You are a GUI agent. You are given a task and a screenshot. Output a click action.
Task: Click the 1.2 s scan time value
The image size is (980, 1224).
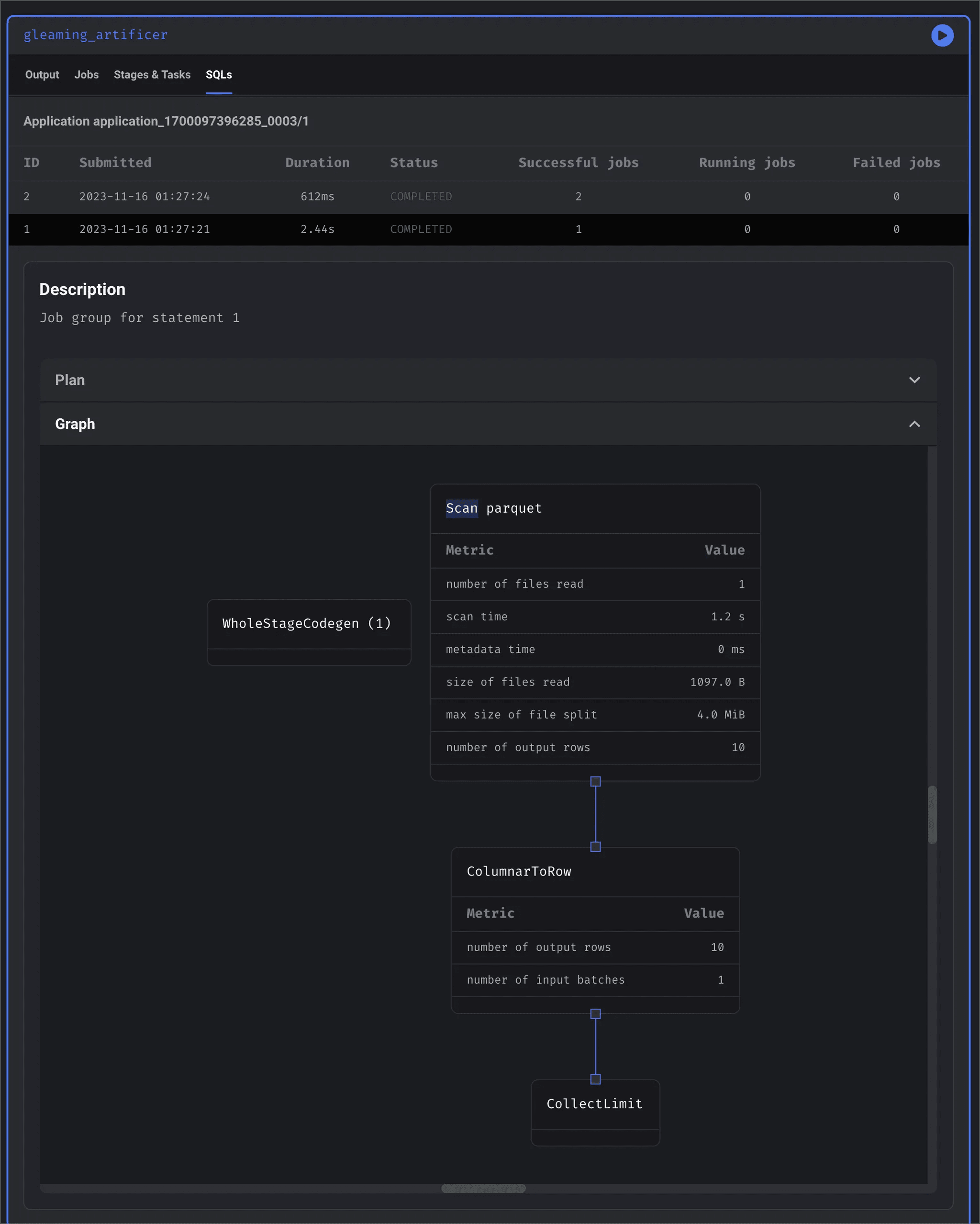click(x=727, y=617)
